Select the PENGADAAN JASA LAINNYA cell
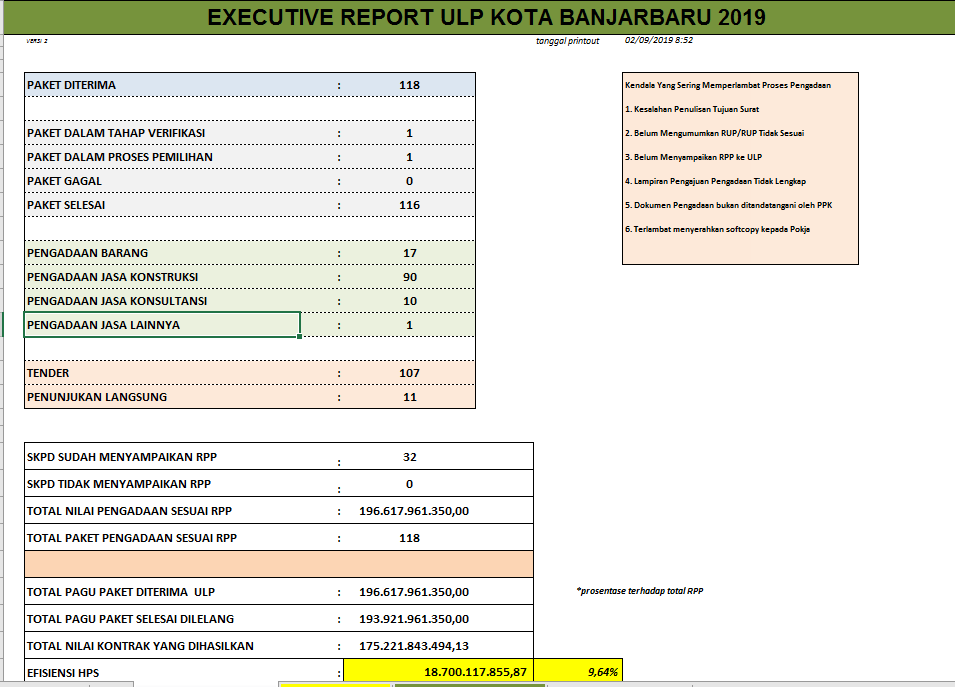 tap(162, 325)
